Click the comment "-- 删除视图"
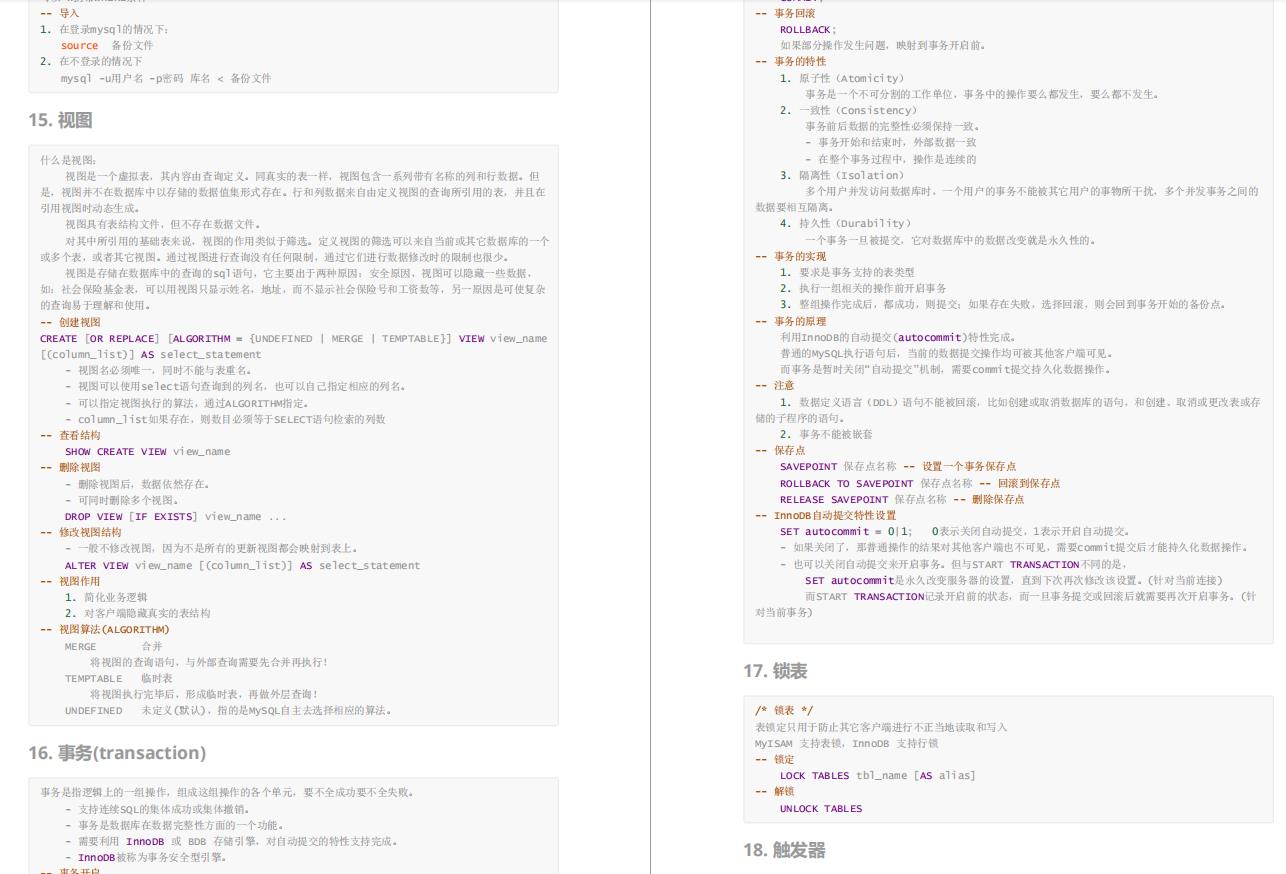The height and width of the screenshot is (874, 1286). [x=70, y=467]
